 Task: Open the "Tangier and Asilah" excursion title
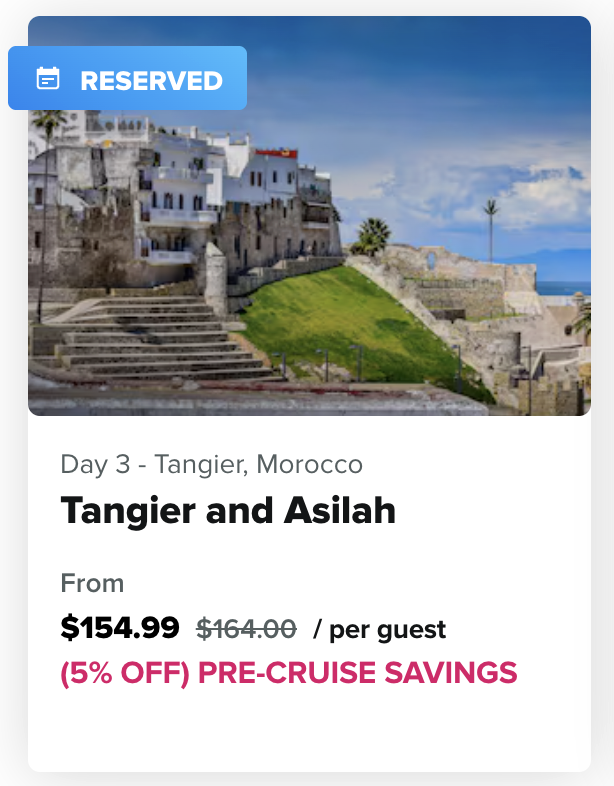pos(228,511)
